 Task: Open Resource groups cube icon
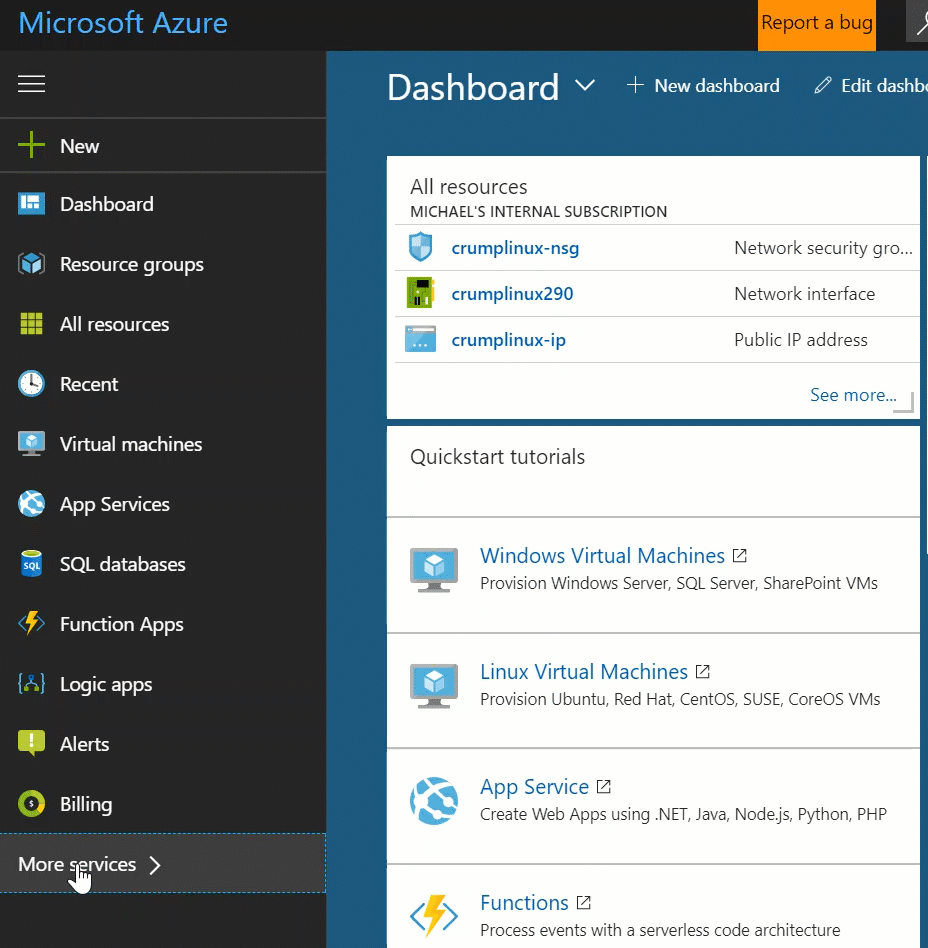coord(32,264)
